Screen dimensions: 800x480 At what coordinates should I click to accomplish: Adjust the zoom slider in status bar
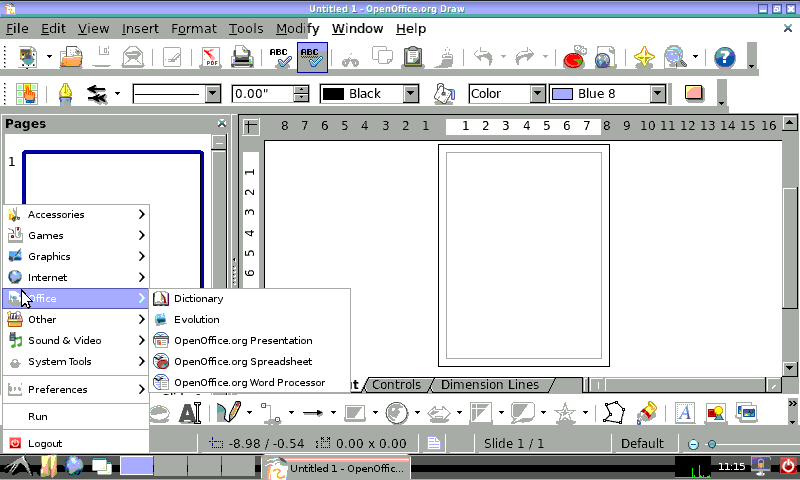pos(712,444)
